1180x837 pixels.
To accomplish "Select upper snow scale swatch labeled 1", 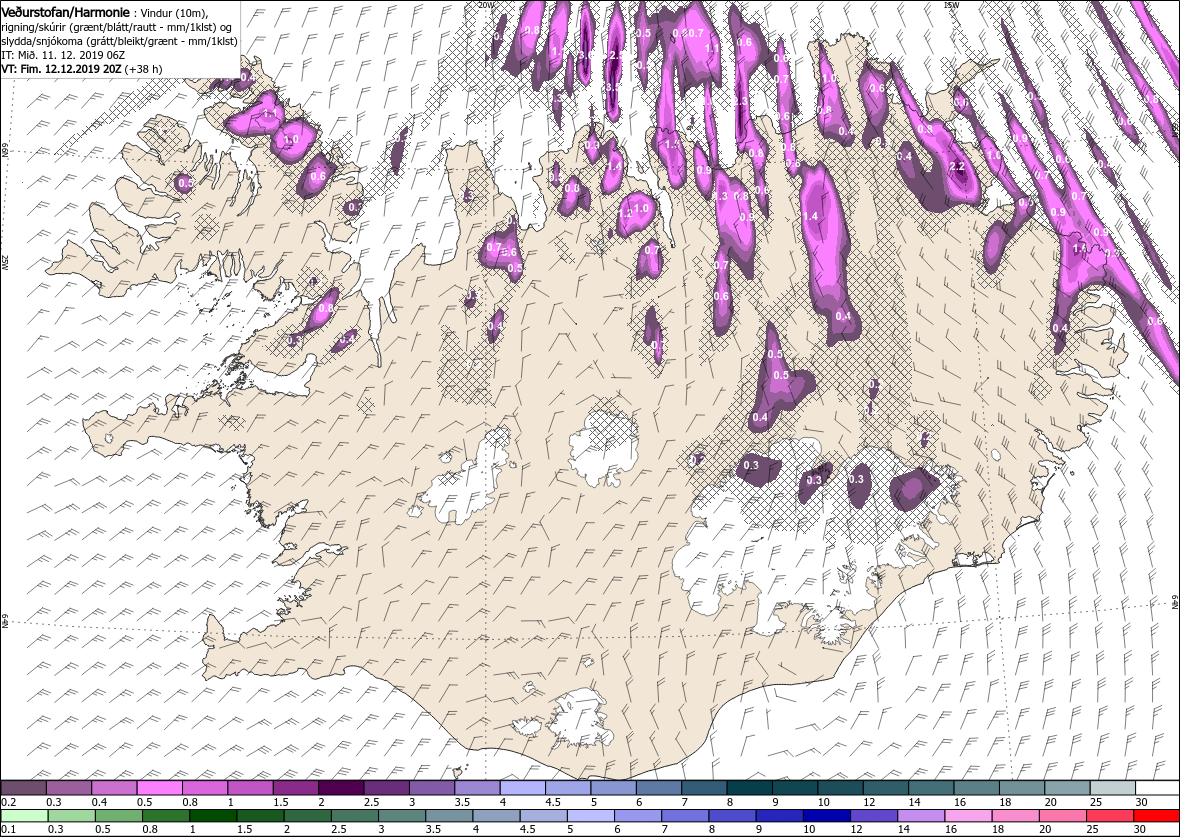I will click(251, 787).
